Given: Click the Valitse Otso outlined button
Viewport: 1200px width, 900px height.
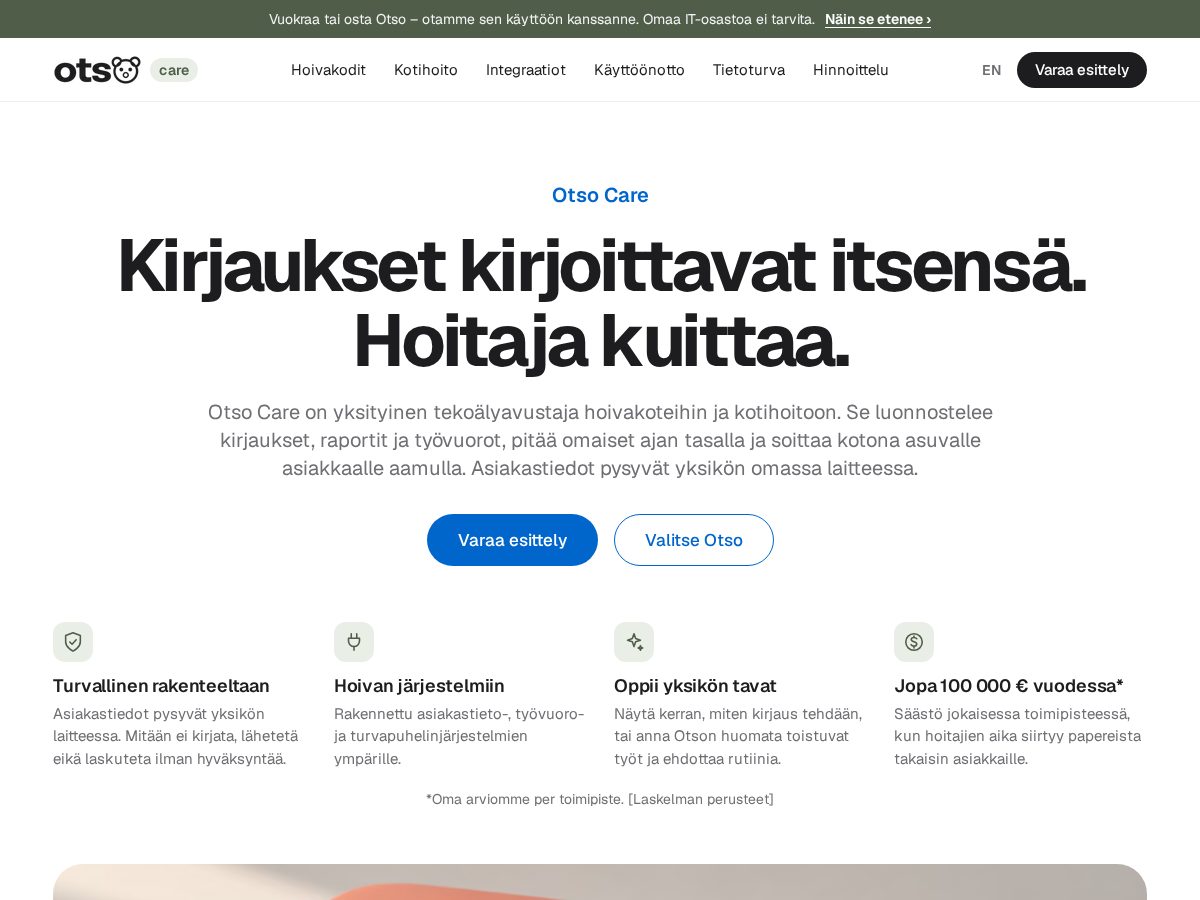Looking at the screenshot, I should (x=694, y=540).
